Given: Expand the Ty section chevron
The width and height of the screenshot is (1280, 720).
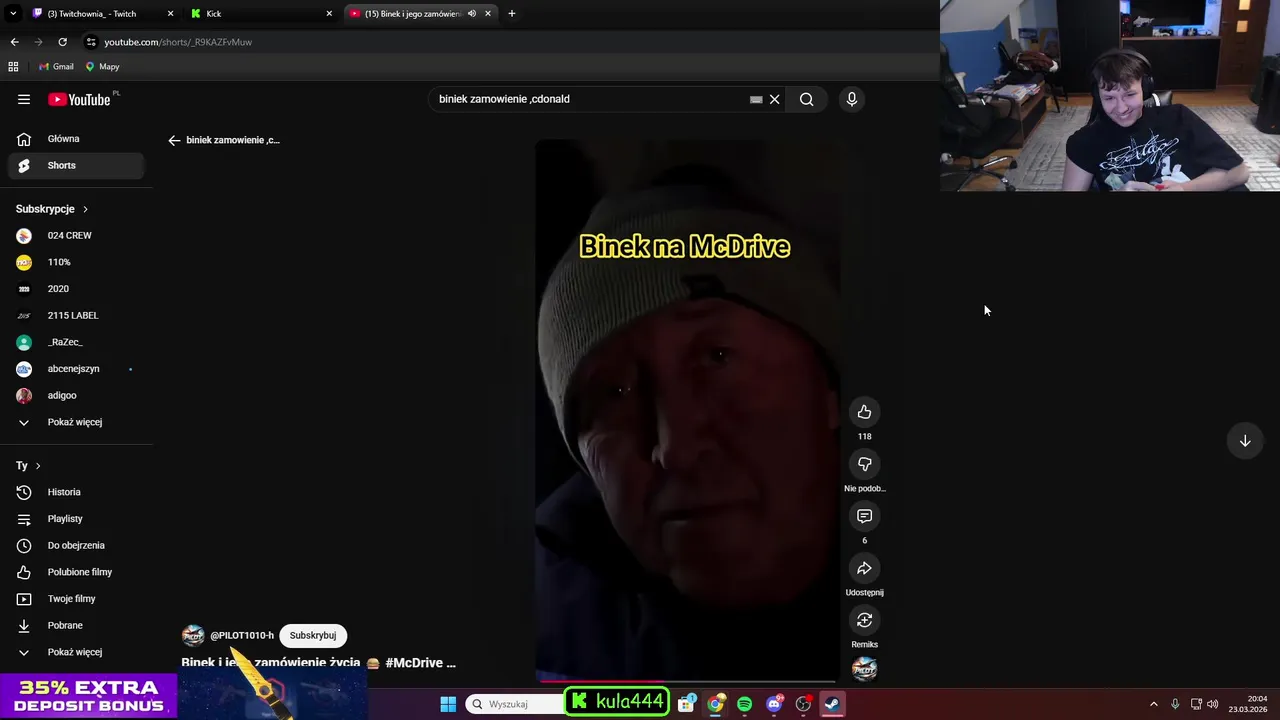Looking at the screenshot, I should point(38,466).
